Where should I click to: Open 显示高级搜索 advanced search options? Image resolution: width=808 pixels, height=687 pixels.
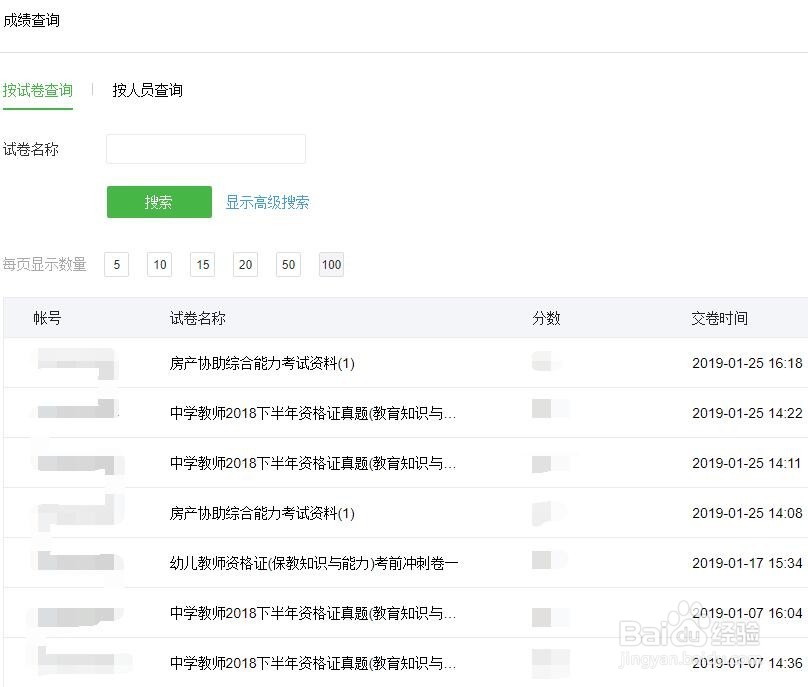point(266,201)
